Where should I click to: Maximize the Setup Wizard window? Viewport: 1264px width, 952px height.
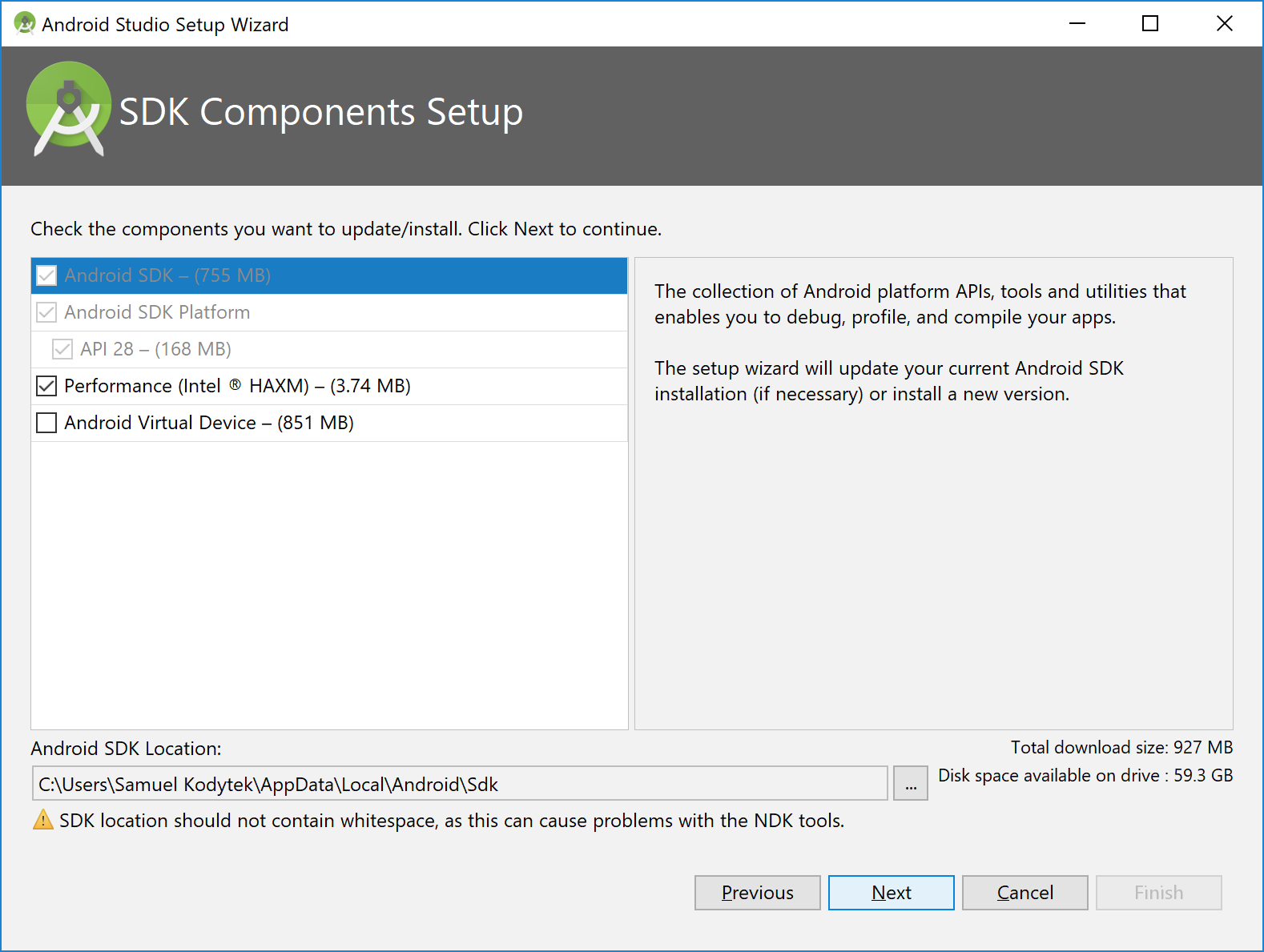point(1150,24)
